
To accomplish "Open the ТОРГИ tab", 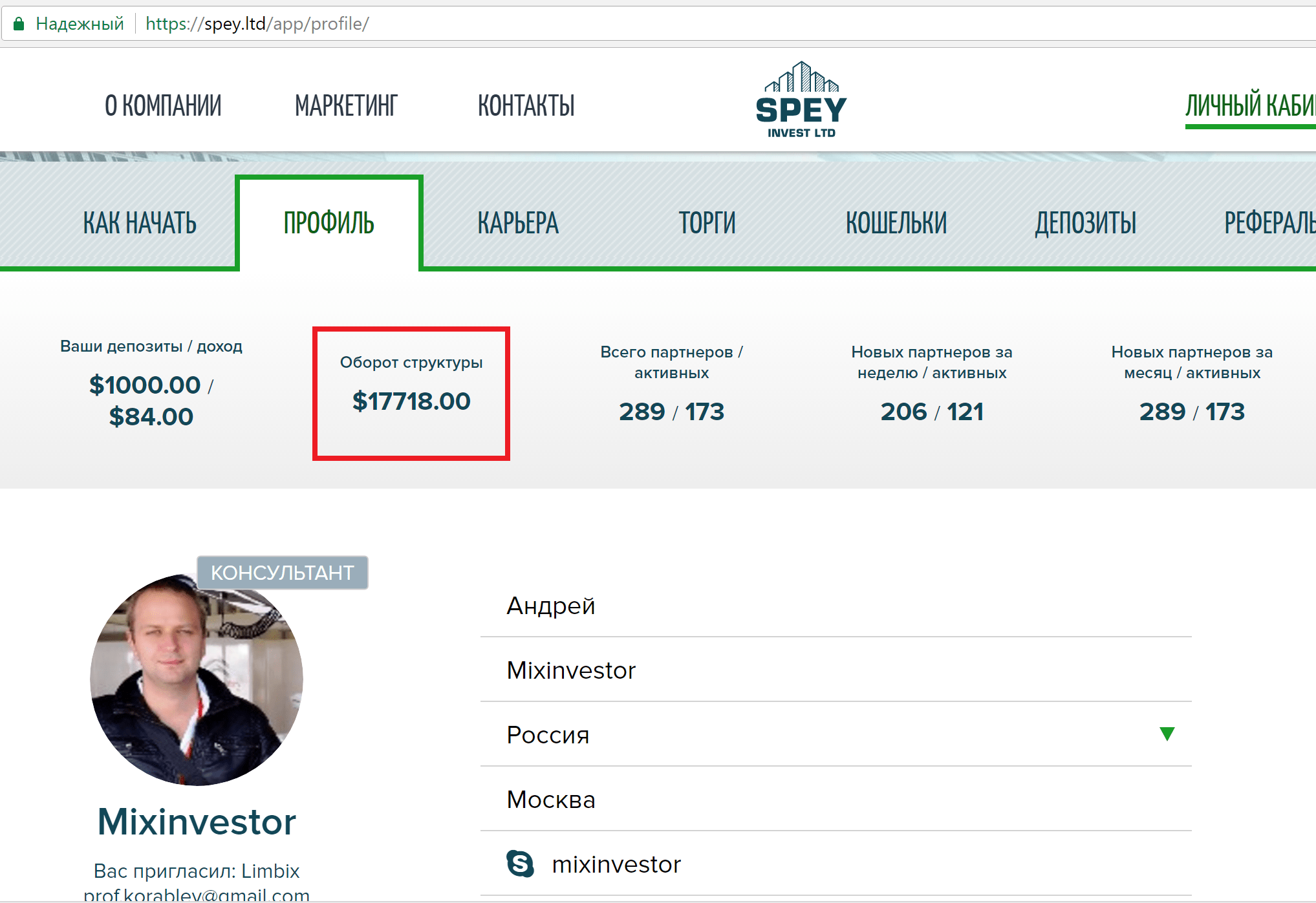I will 707,223.
